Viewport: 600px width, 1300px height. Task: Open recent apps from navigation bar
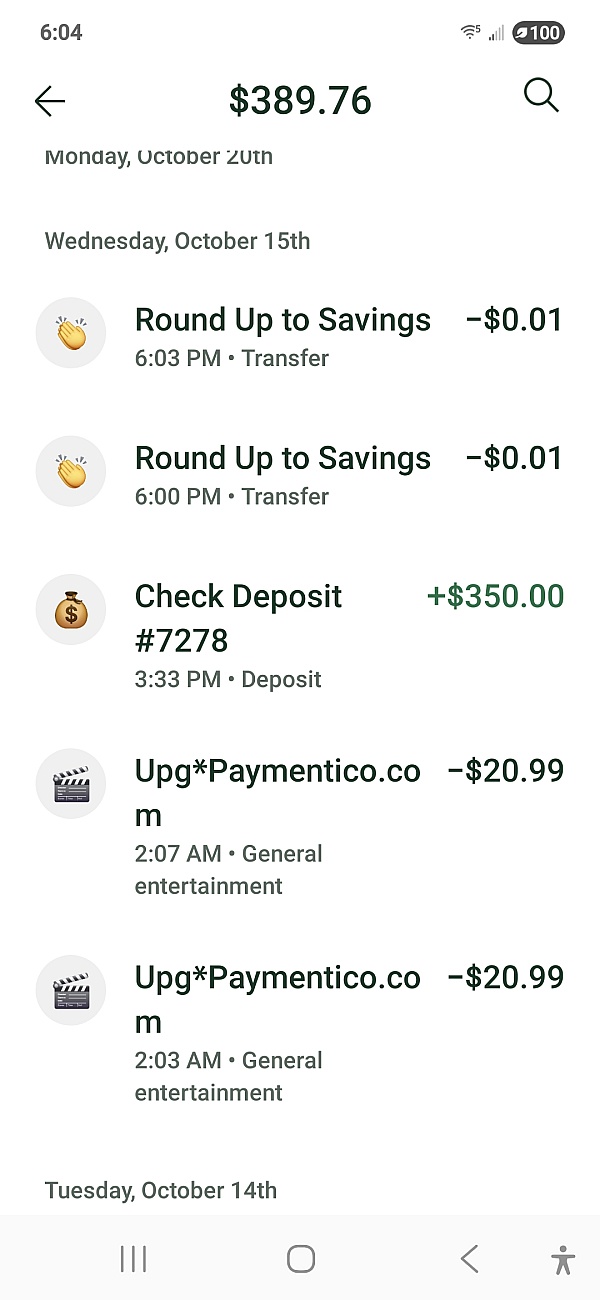[x=133, y=1259]
